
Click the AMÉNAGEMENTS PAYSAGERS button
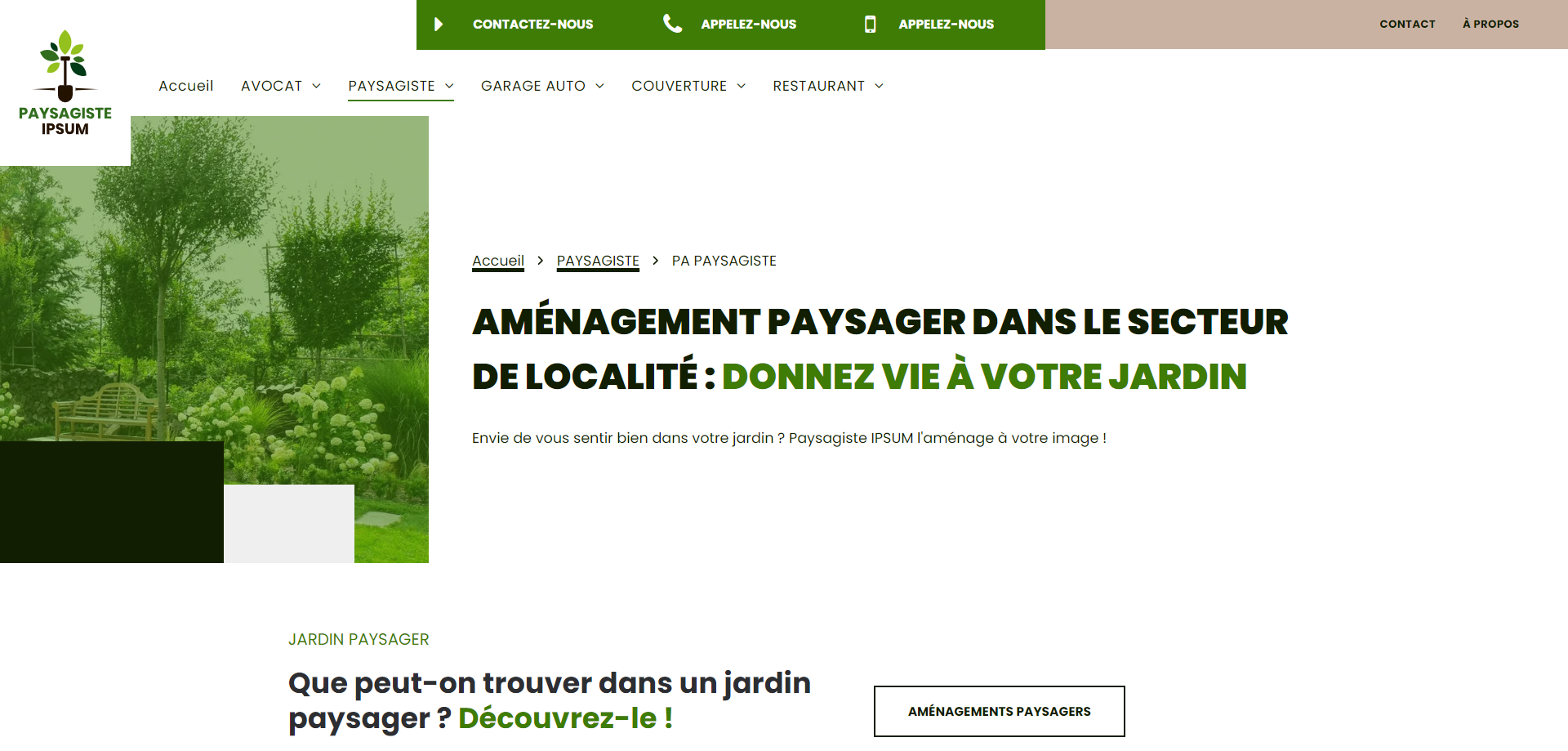point(999,711)
